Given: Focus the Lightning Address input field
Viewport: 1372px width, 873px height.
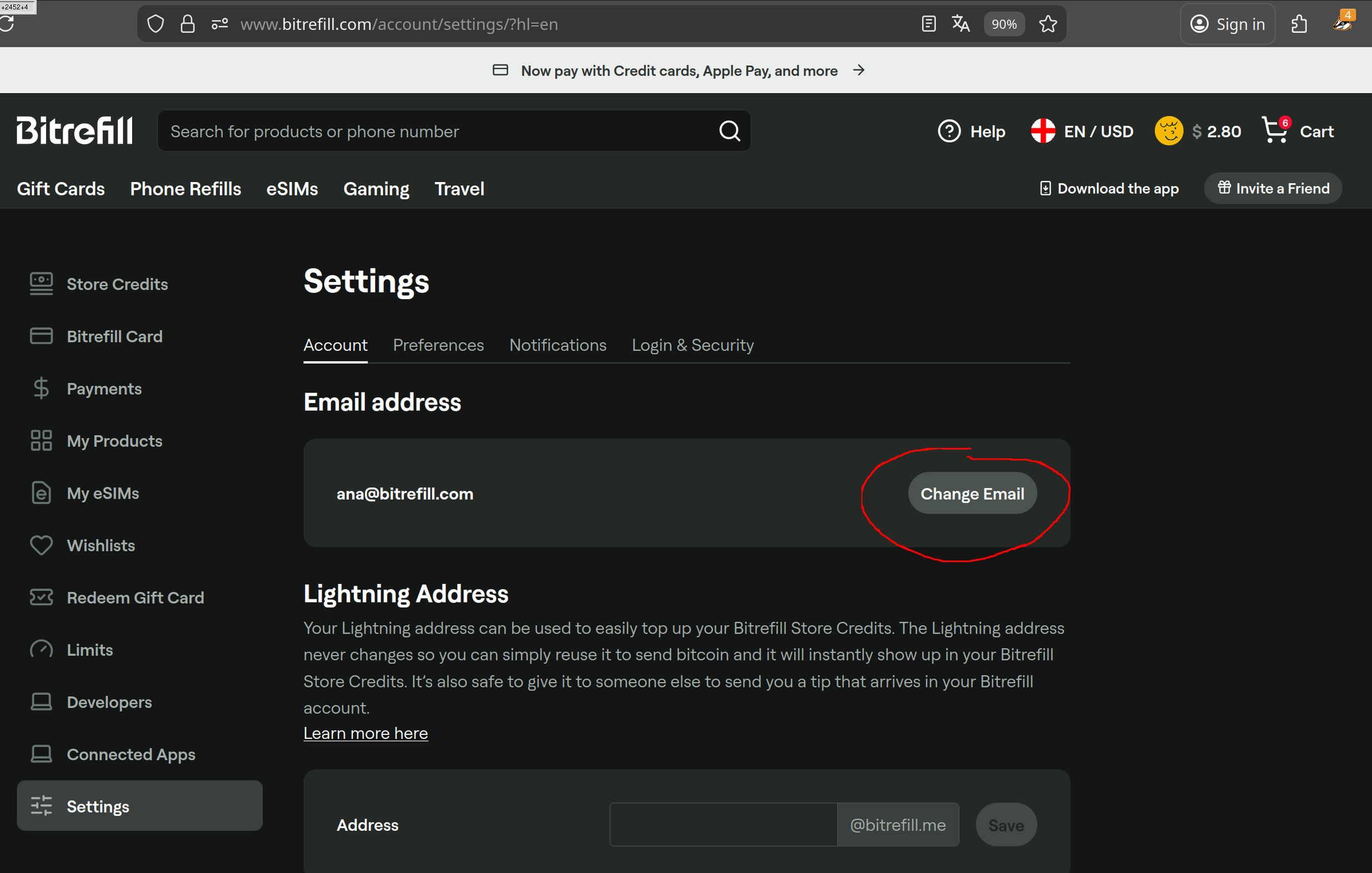Looking at the screenshot, I should click(723, 825).
